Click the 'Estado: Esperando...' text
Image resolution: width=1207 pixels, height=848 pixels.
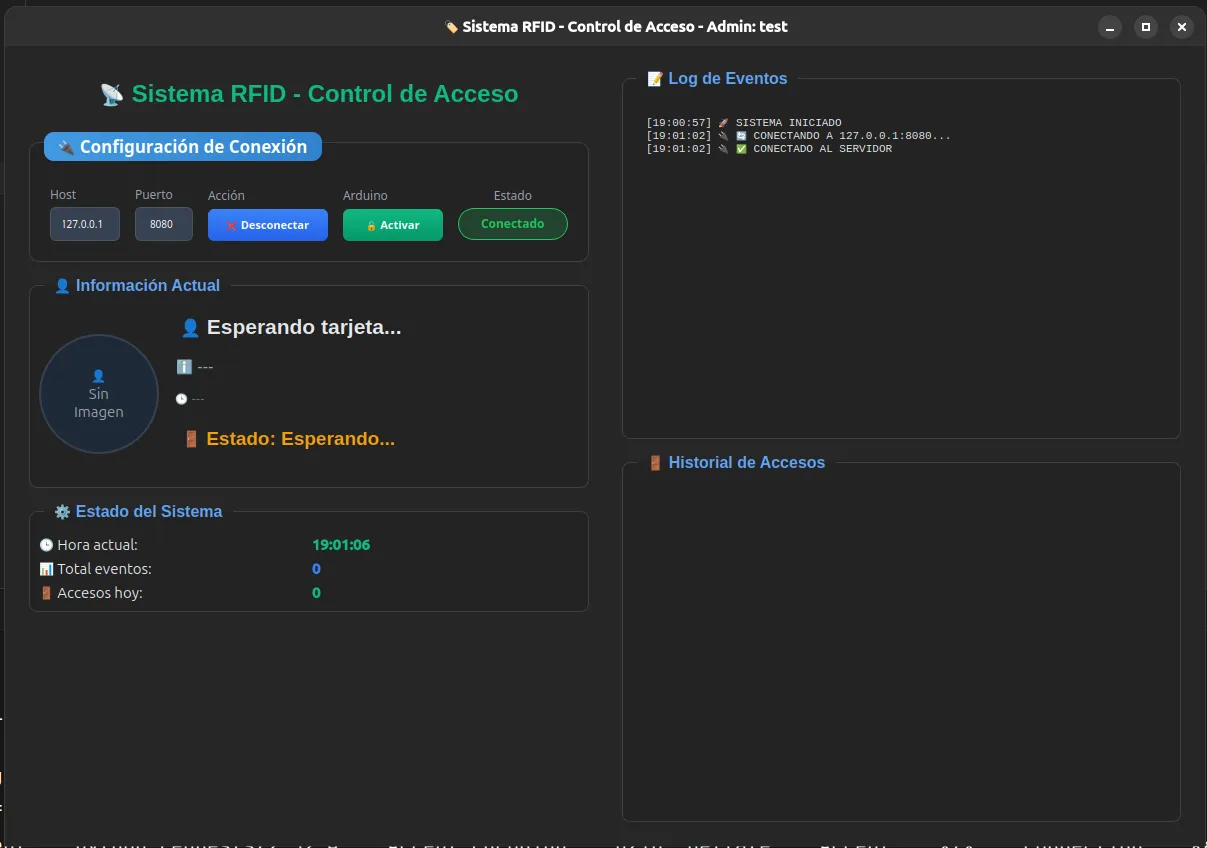(301, 439)
